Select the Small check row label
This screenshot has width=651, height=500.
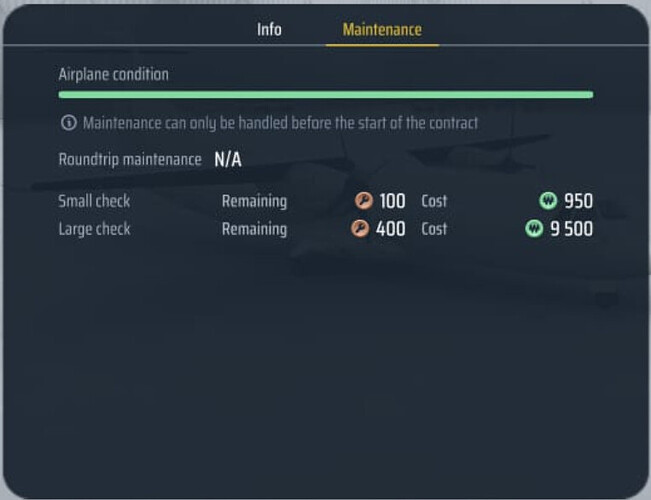[94, 201]
